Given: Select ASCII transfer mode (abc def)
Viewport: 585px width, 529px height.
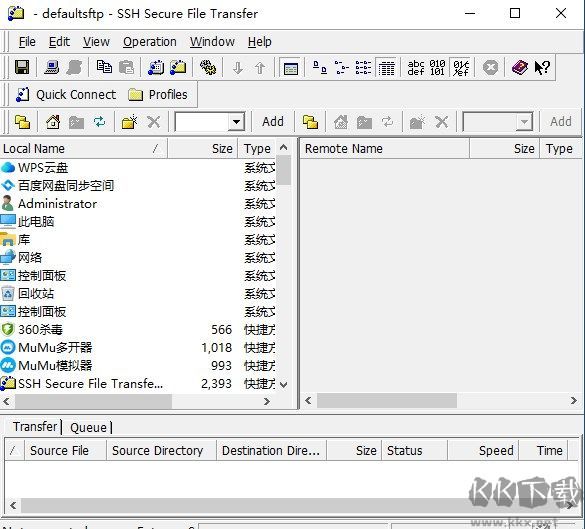Looking at the screenshot, I should 416,68.
